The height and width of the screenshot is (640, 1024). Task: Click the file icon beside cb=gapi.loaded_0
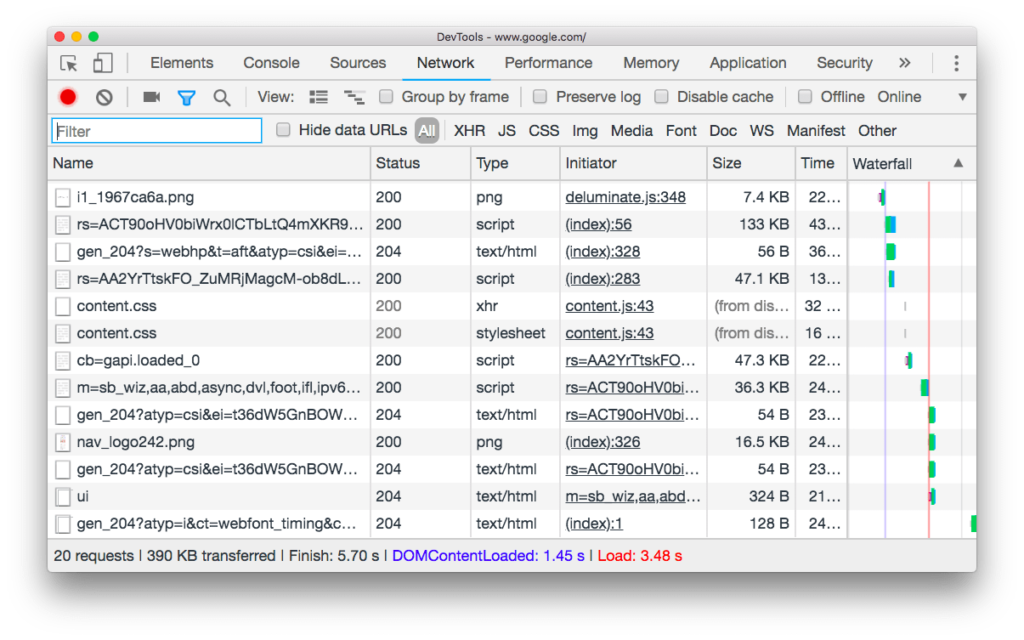pyautogui.click(x=63, y=360)
